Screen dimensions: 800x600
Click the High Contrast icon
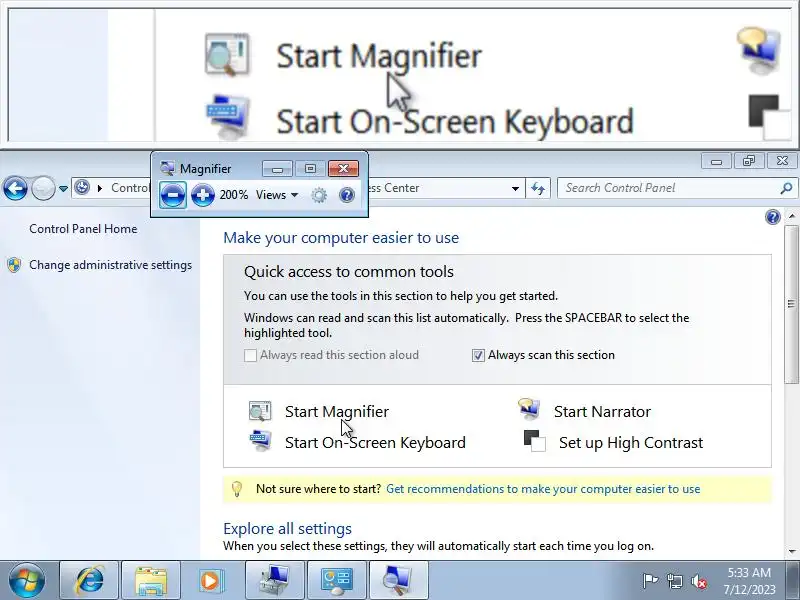point(535,441)
